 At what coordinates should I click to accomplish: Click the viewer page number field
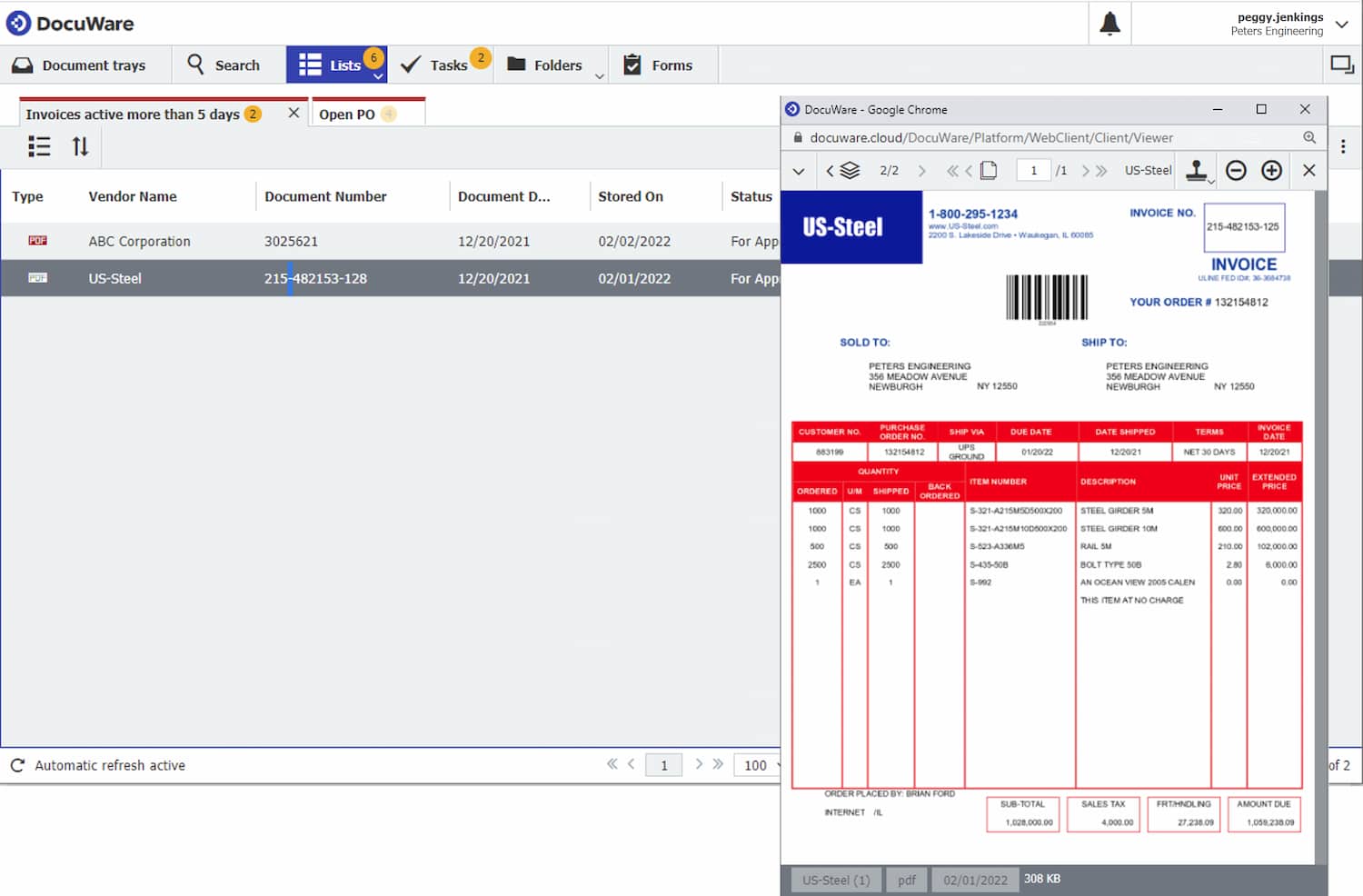[x=1033, y=170]
